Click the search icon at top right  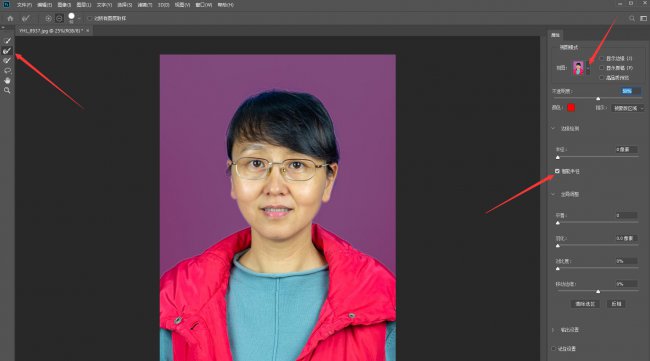coord(632,18)
